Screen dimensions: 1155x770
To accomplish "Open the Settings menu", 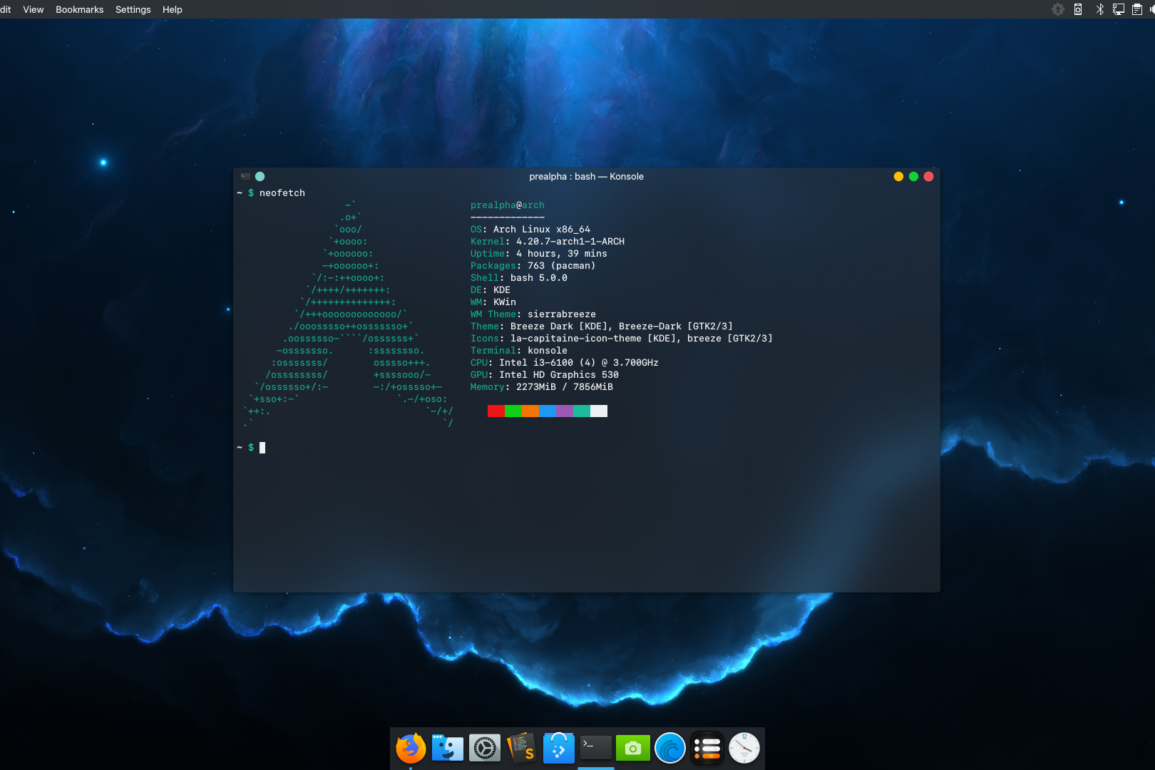I will 133,9.
